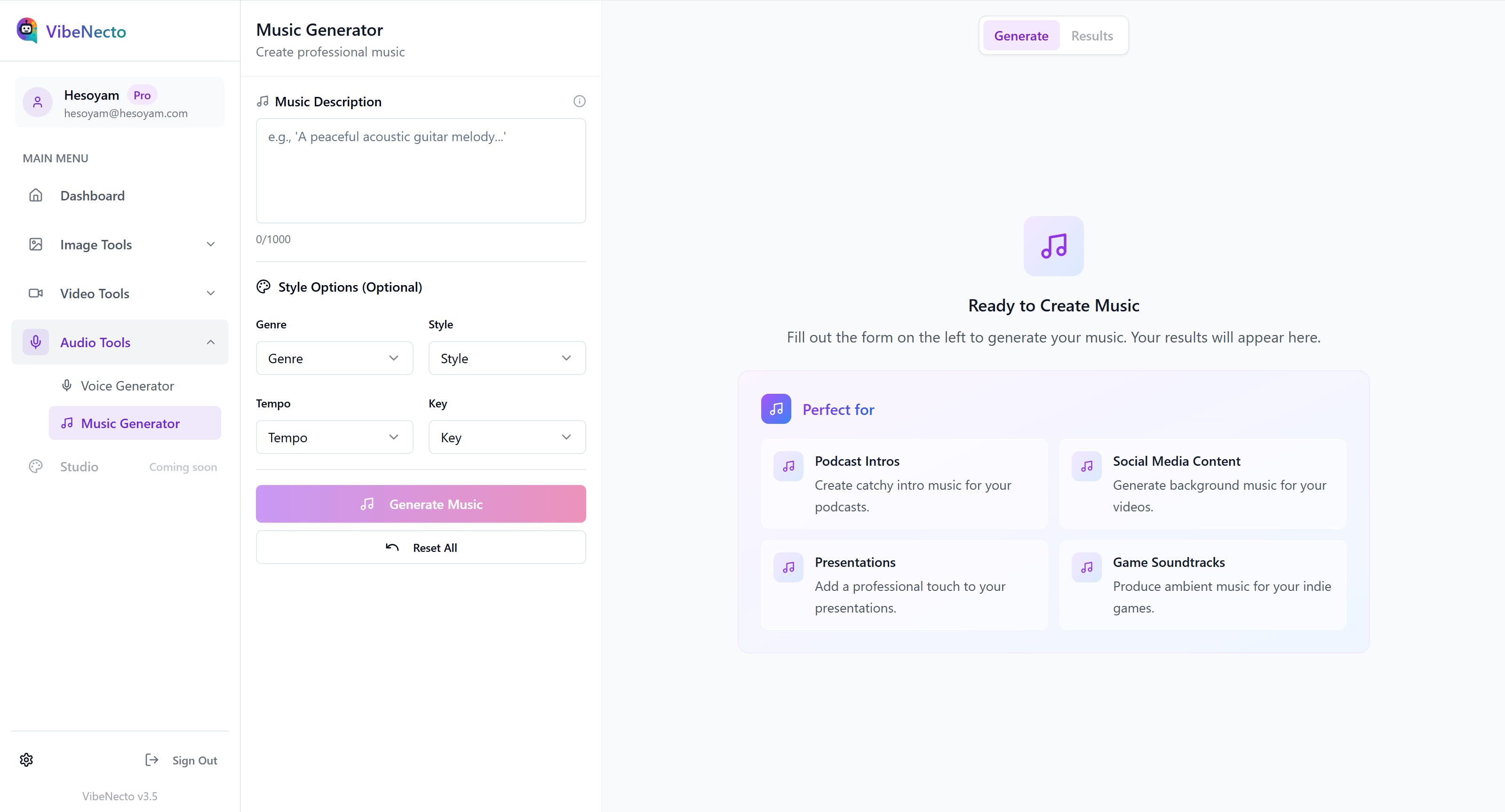Click the hesoyam@hesoyam.com email text
This screenshot has height=812, width=1505.
coord(126,113)
